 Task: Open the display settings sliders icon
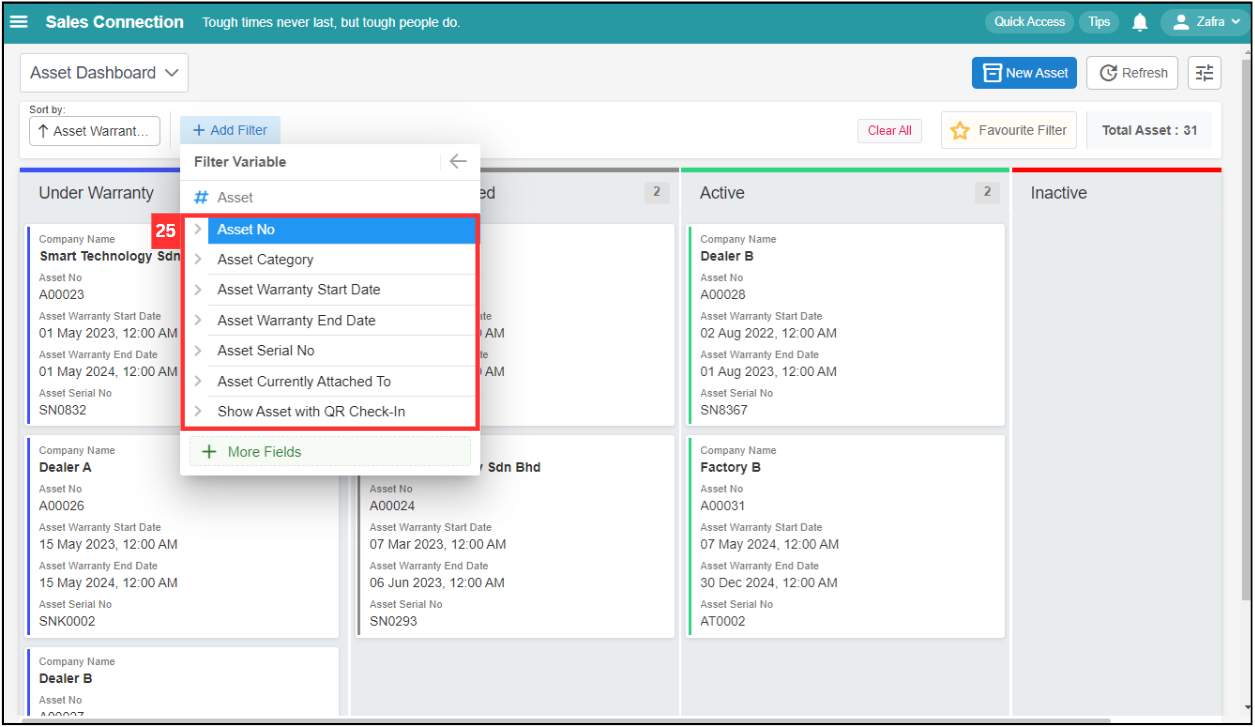pyautogui.click(x=1204, y=73)
